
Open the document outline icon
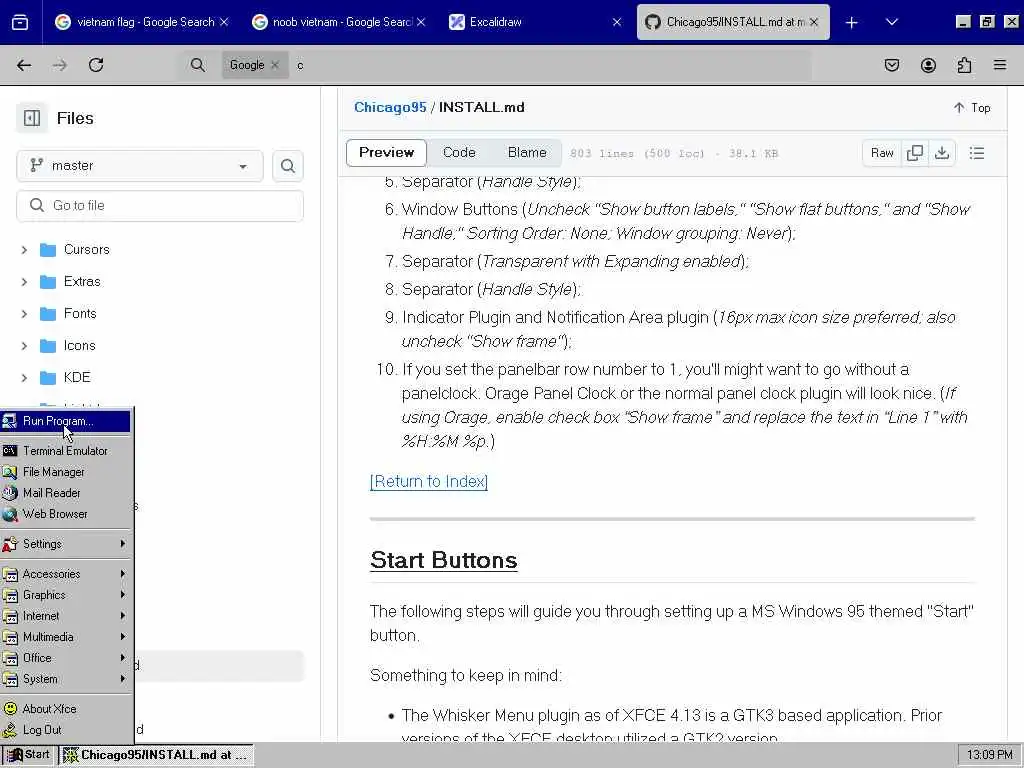click(977, 153)
